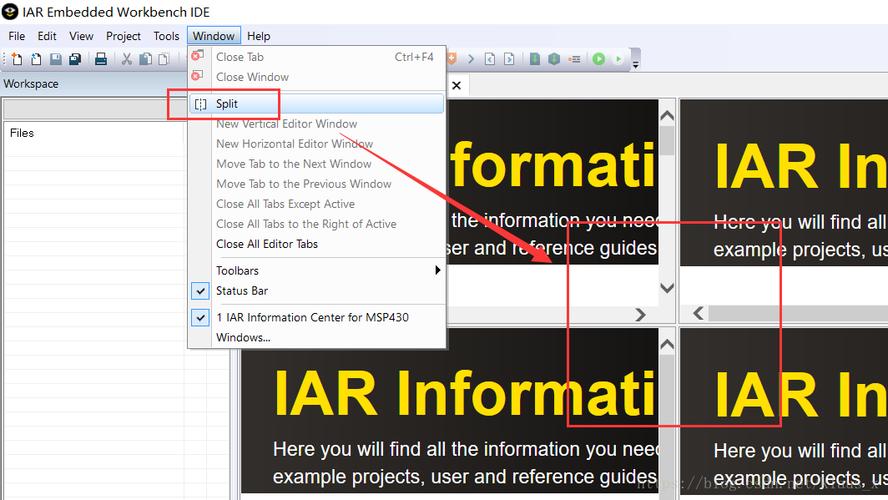This screenshot has width=888, height=500.
Task: Click the Paste toolbar icon
Action: [164, 59]
